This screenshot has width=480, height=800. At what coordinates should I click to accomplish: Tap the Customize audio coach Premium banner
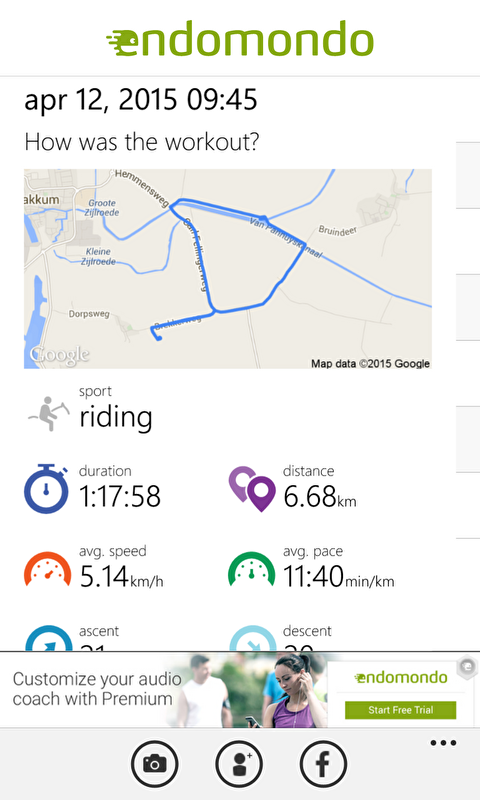click(x=240, y=689)
